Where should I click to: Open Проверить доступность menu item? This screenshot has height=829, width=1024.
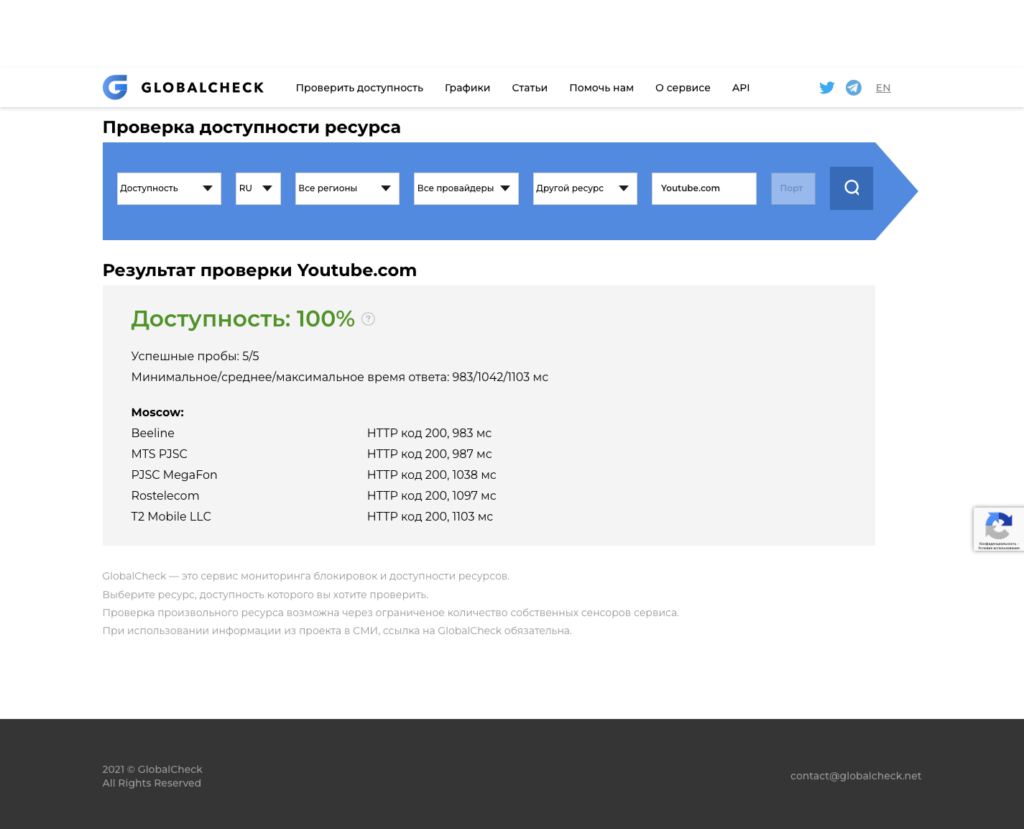[x=359, y=88]
